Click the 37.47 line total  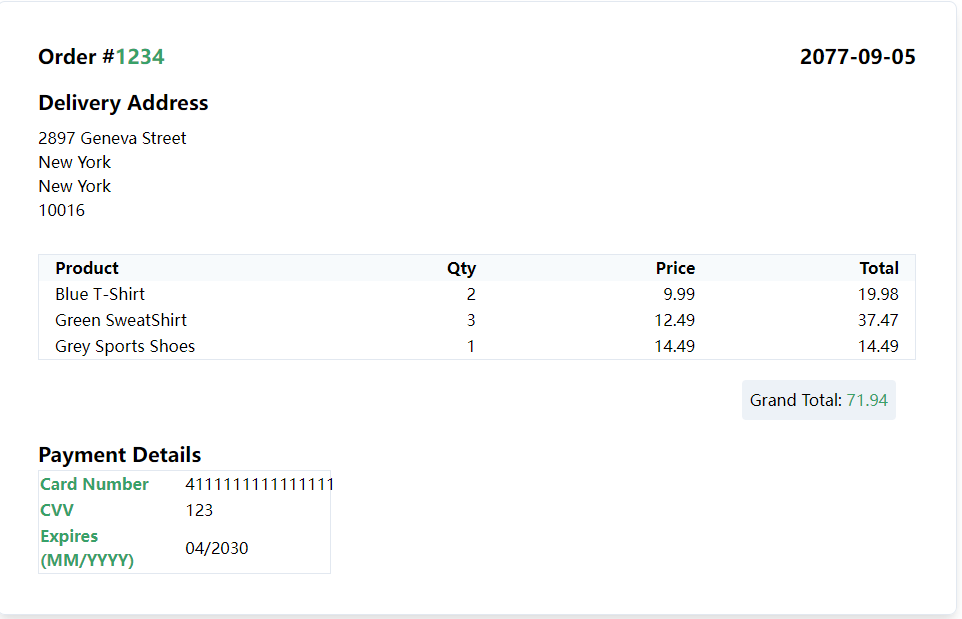coord(878,320)
